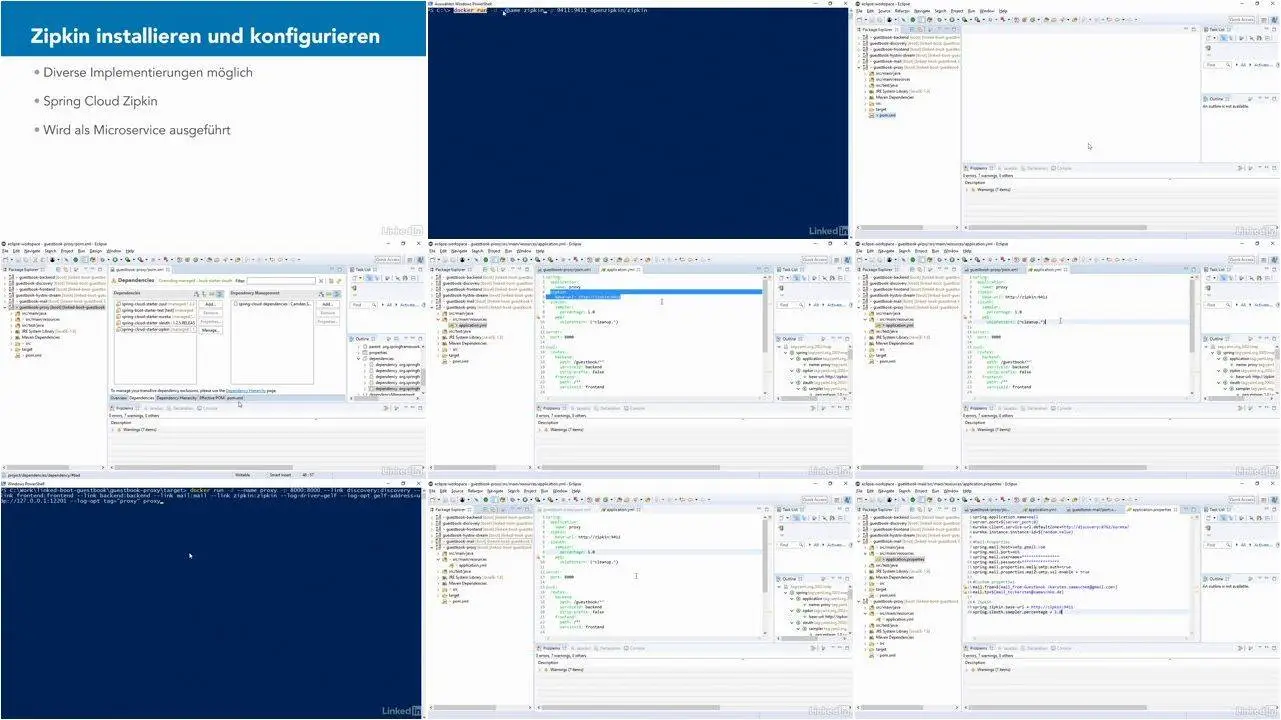Click Task List panel icon in pom.xml window
Image resolution: width=1281 pixels, height=720 pixels.
pyautogui.click(x=352, y=270)
